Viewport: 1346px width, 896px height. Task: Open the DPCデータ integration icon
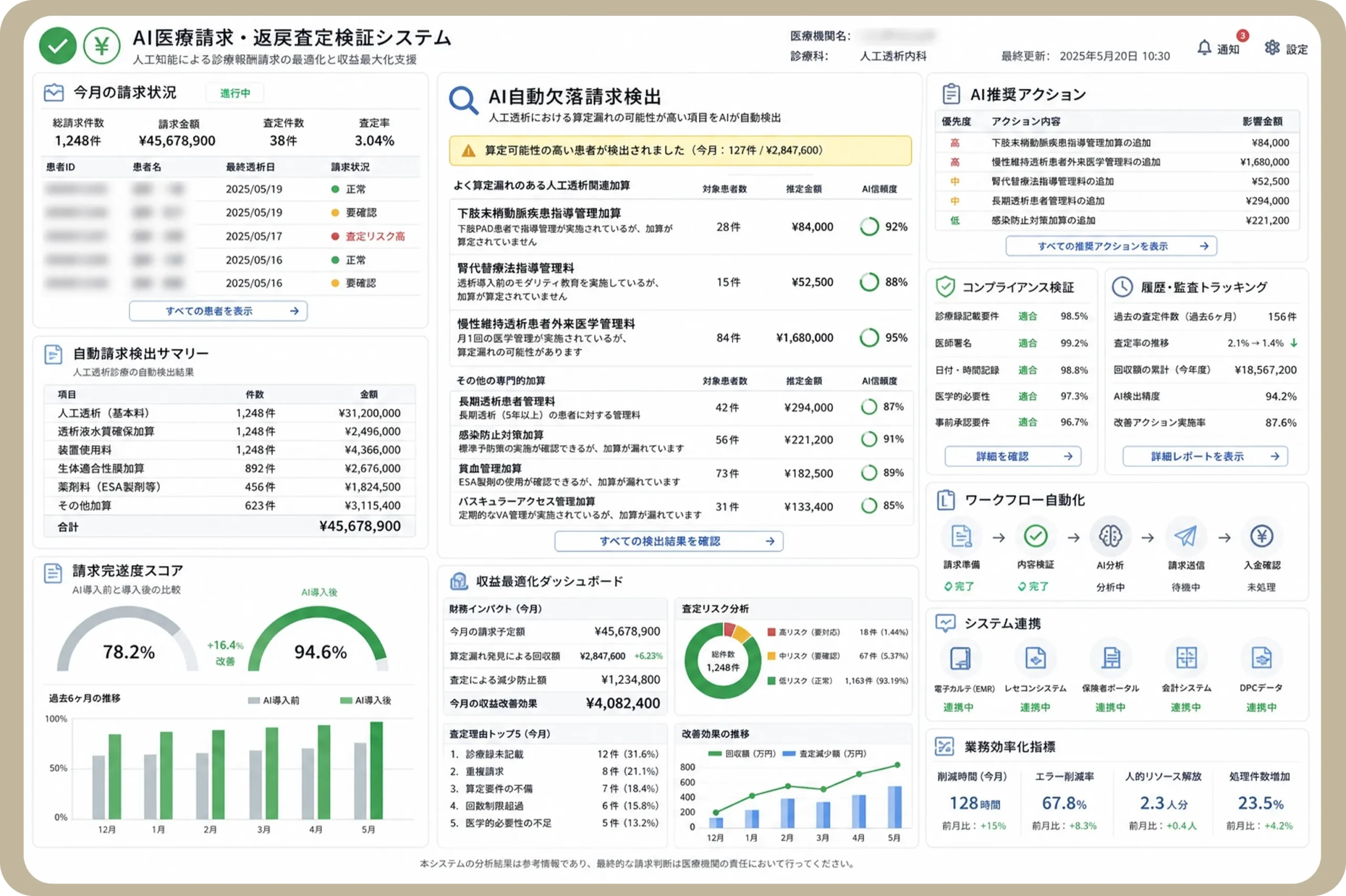(x=1261, y=658)
